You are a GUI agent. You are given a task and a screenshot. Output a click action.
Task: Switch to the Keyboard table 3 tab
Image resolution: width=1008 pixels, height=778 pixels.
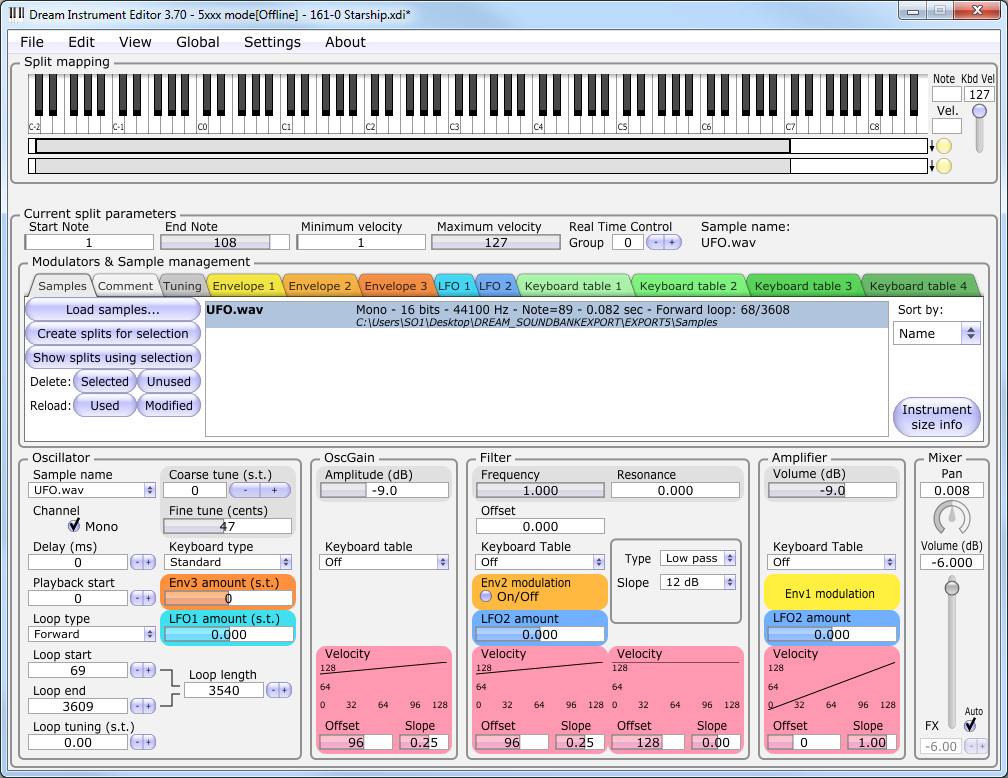(803, 286)
